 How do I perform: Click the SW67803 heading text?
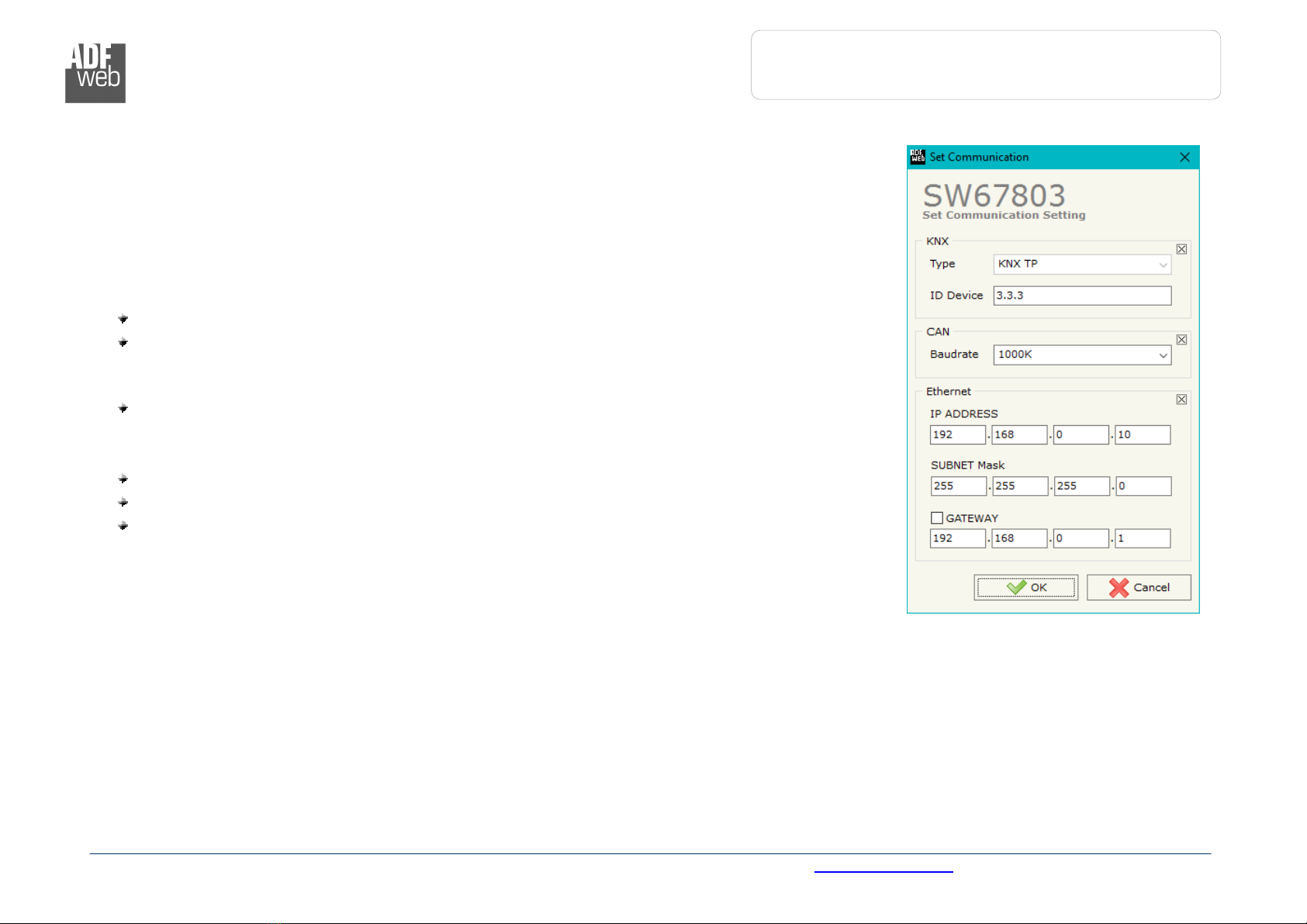tap(994, 196)
